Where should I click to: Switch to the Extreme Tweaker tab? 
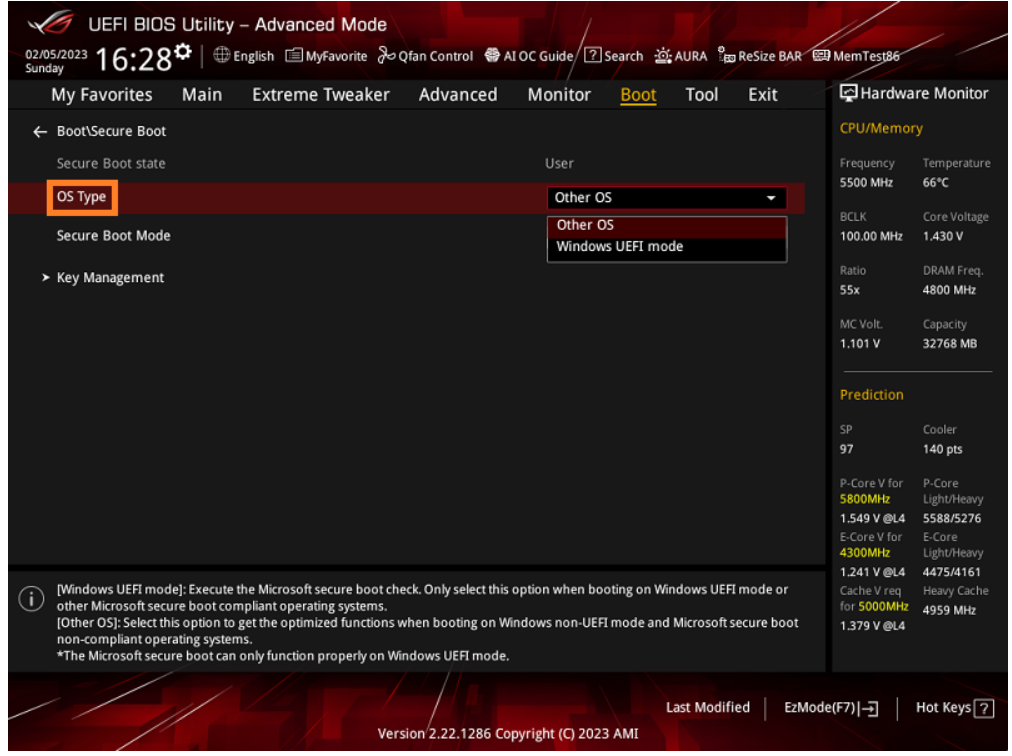point(320,94)
